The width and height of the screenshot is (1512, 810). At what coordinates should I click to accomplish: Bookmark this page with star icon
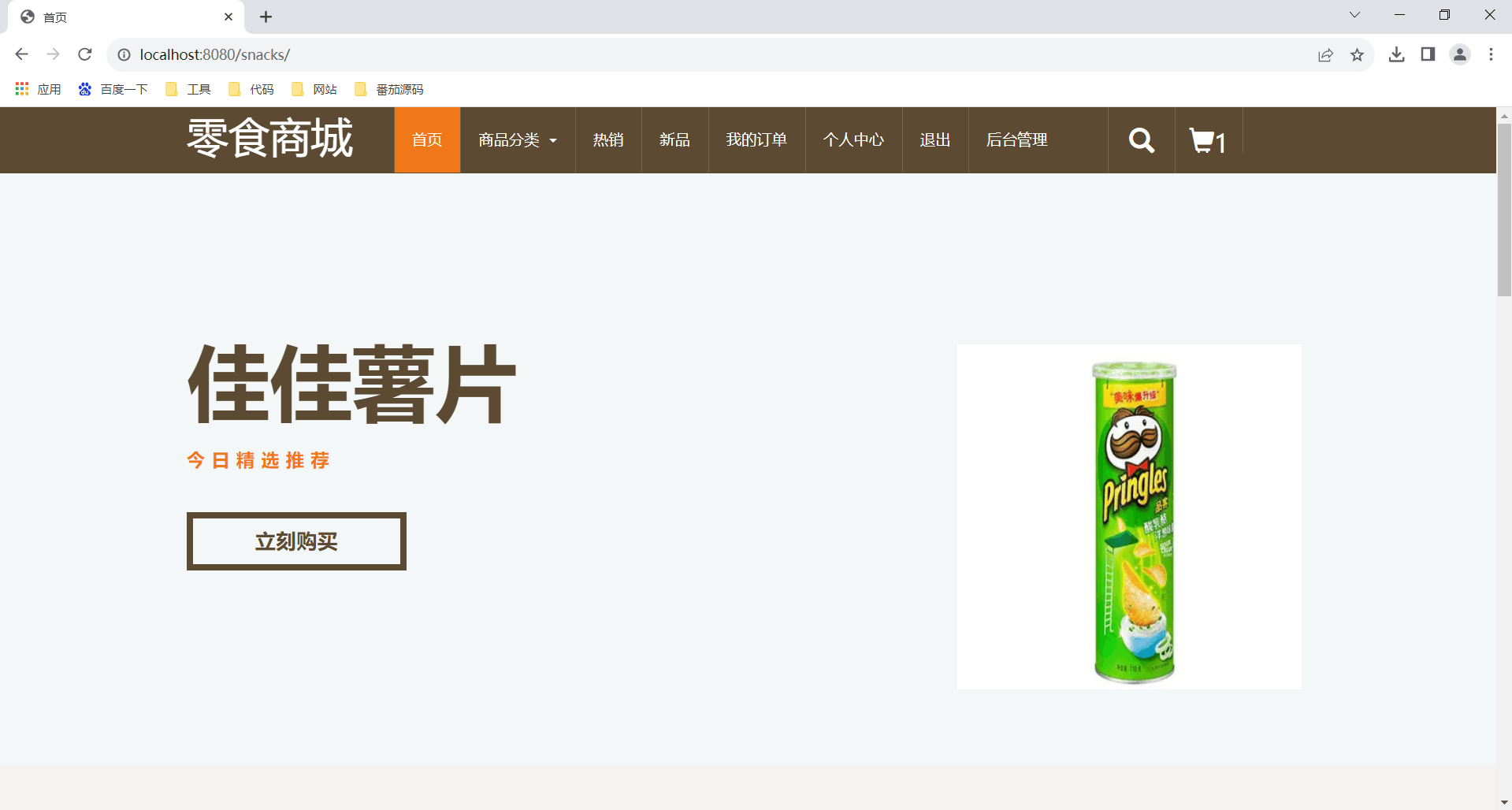[1357, 54]
